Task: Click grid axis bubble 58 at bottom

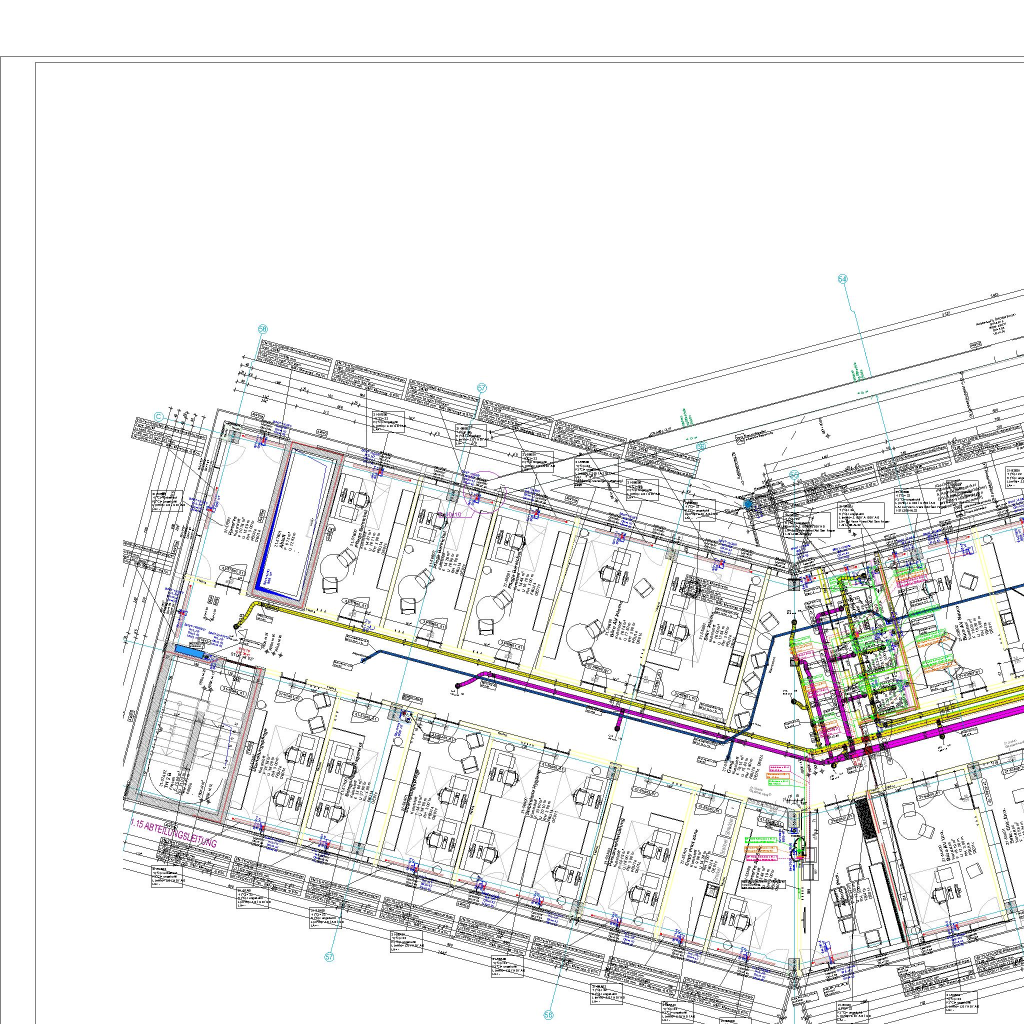Action: point(548,1015)
